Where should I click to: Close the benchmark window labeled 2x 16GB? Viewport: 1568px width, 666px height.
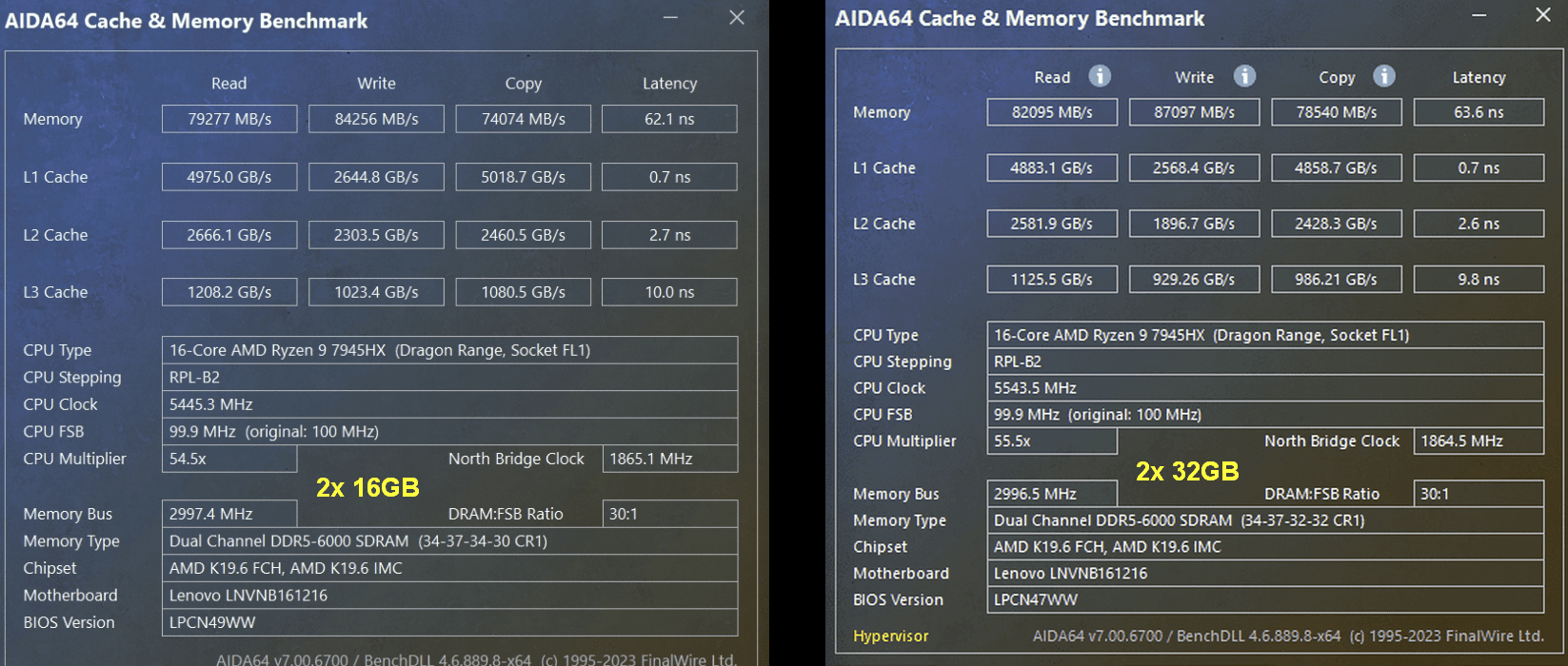[737, 18]
